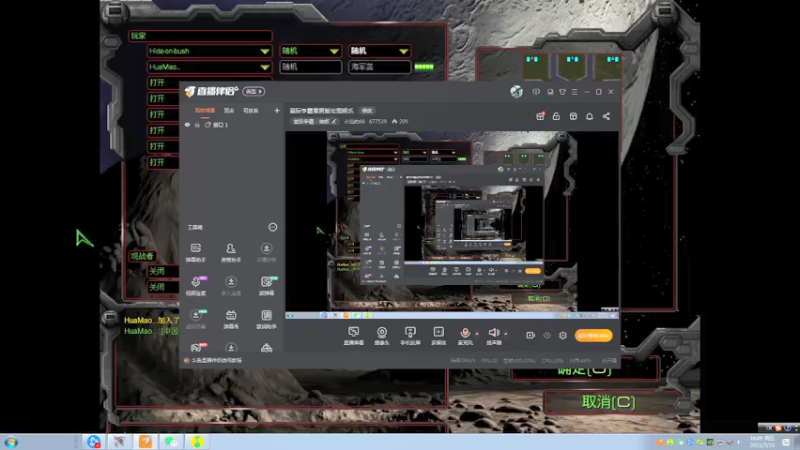800x450 pixels.
Task: Click the view count 677539
Action: (378, 121)
